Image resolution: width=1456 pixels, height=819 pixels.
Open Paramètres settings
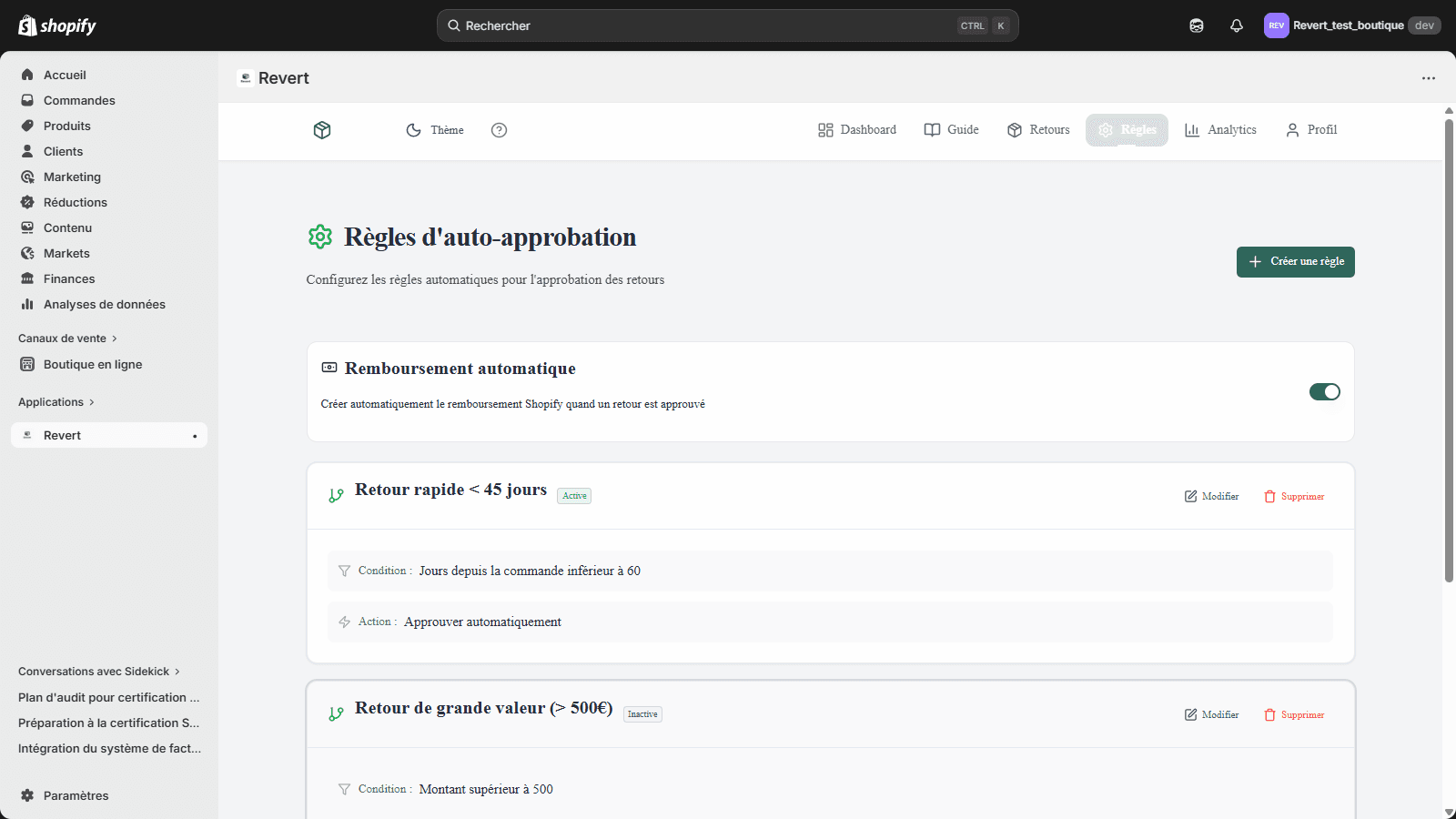(109, 795)
